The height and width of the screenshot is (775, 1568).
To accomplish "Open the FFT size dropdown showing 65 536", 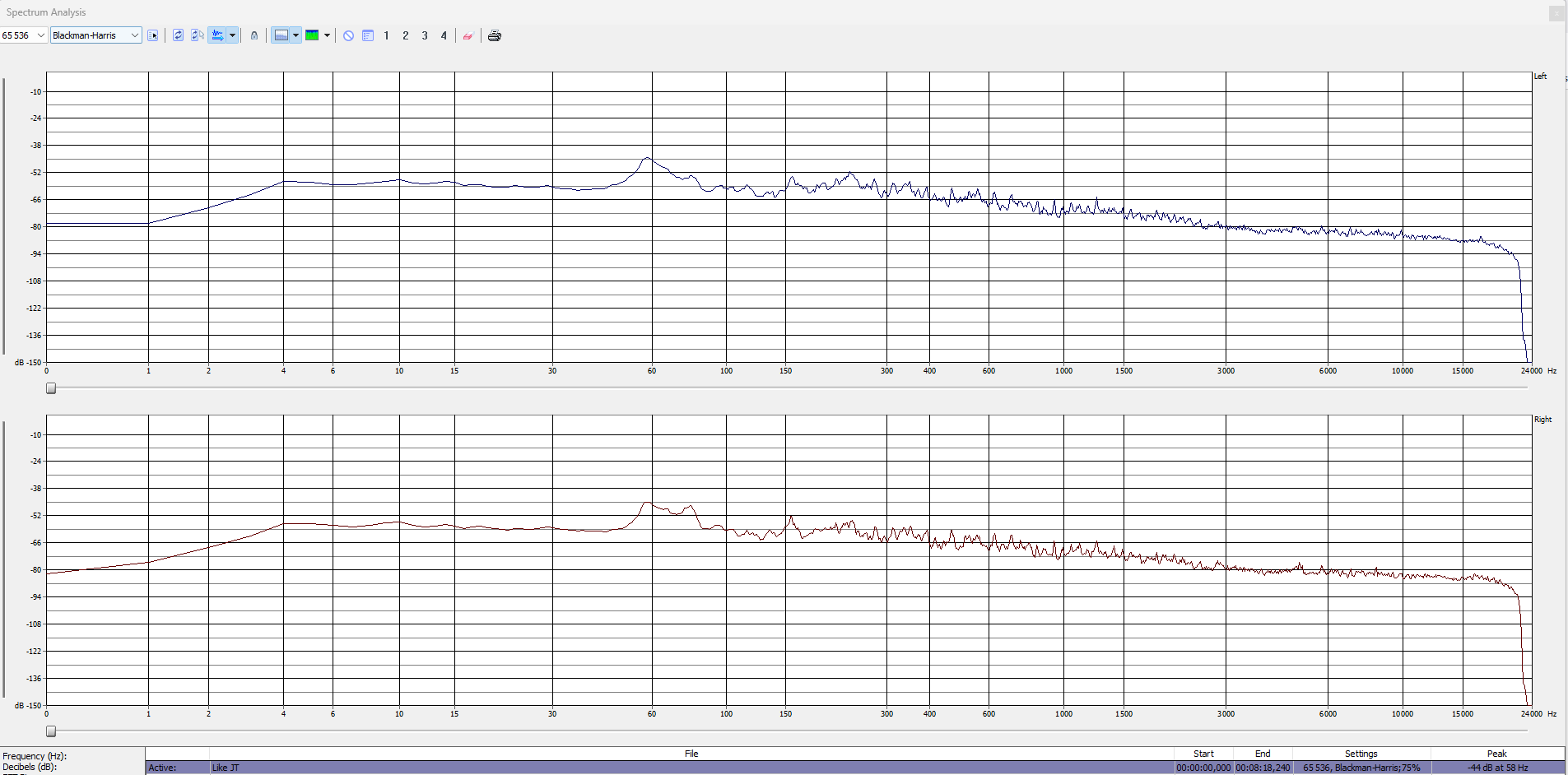I will coord(40,35).
